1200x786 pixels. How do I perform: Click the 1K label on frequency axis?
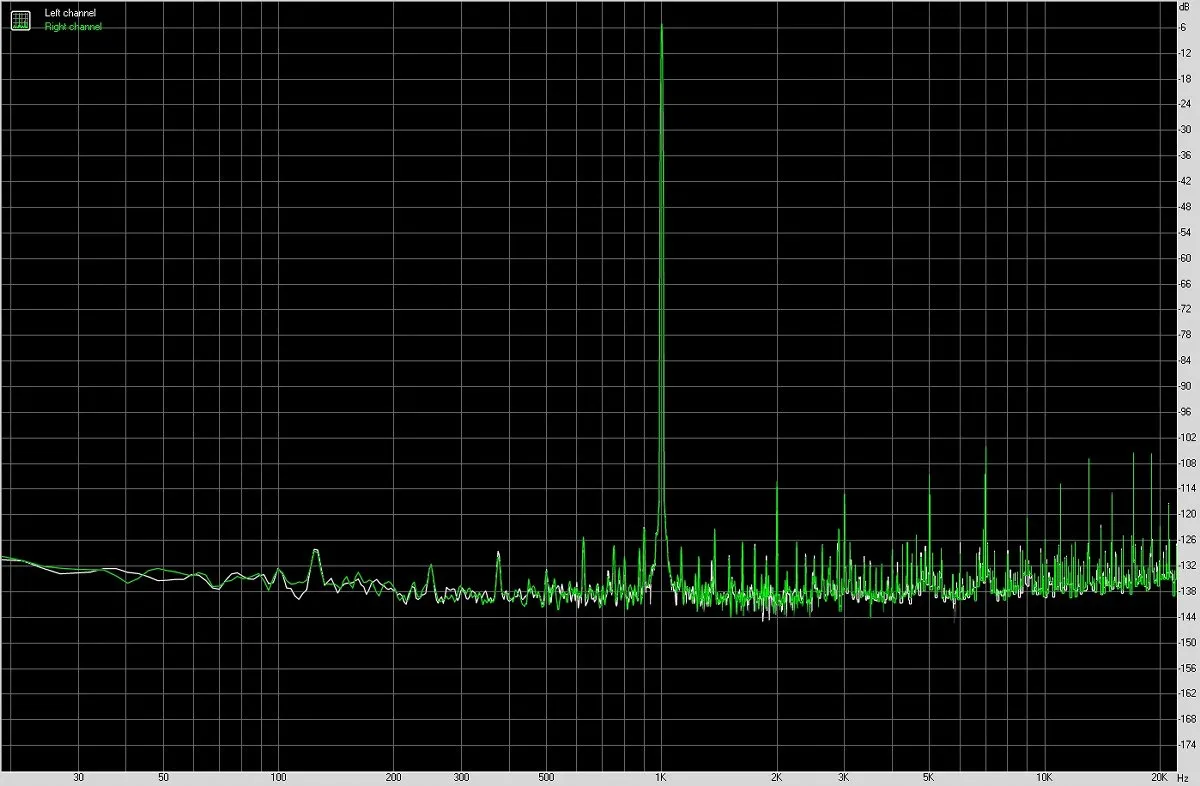660,777
